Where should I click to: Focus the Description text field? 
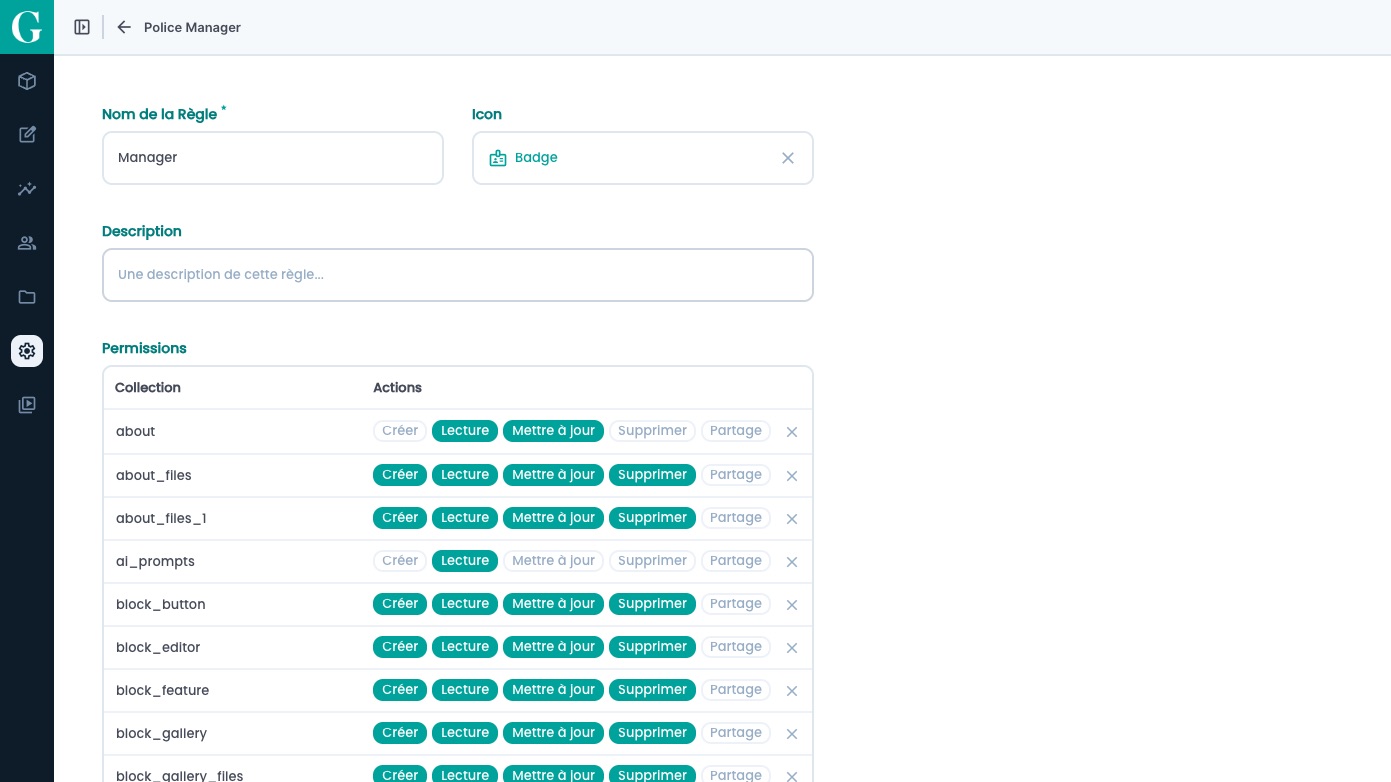click(x=458, y=275)
